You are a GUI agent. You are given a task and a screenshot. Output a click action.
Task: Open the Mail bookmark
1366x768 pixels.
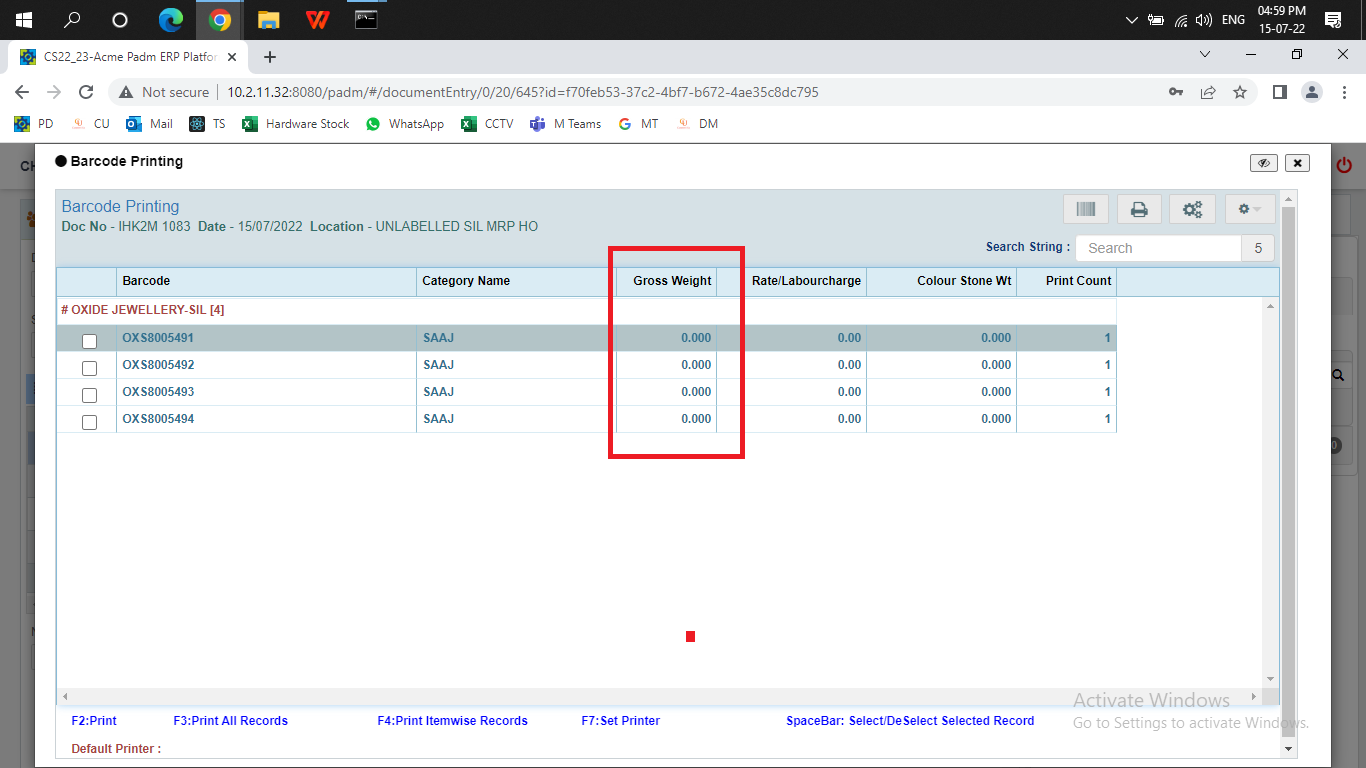click(x=149, y=124)
